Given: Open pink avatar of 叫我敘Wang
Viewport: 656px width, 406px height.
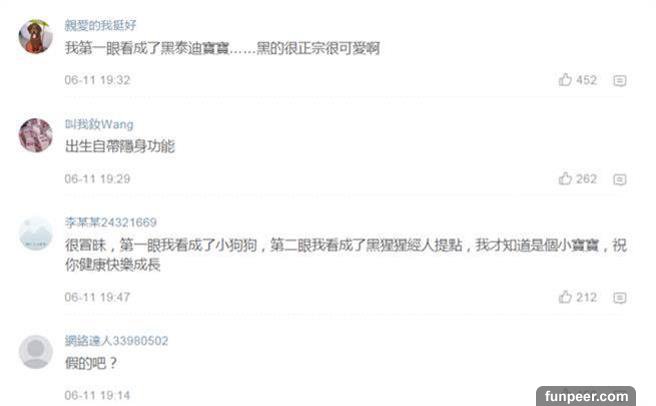Looking at the screenshot, I should tap(36, 135).
